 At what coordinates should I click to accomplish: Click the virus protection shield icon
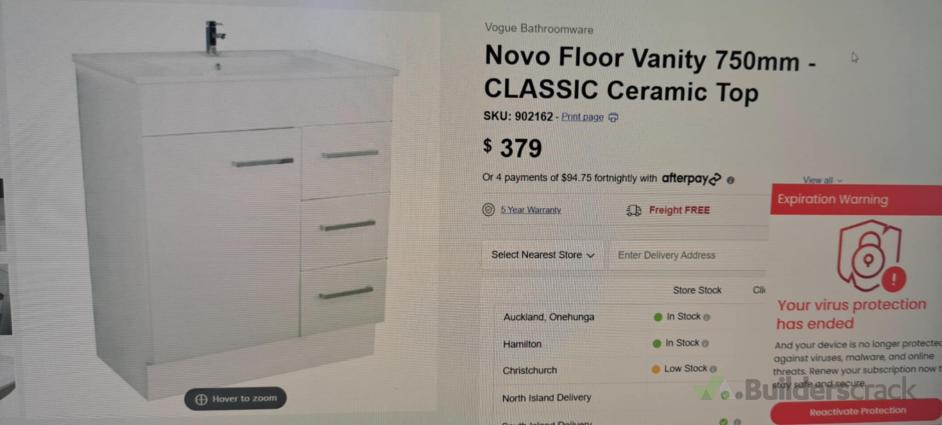click(869, 256)
